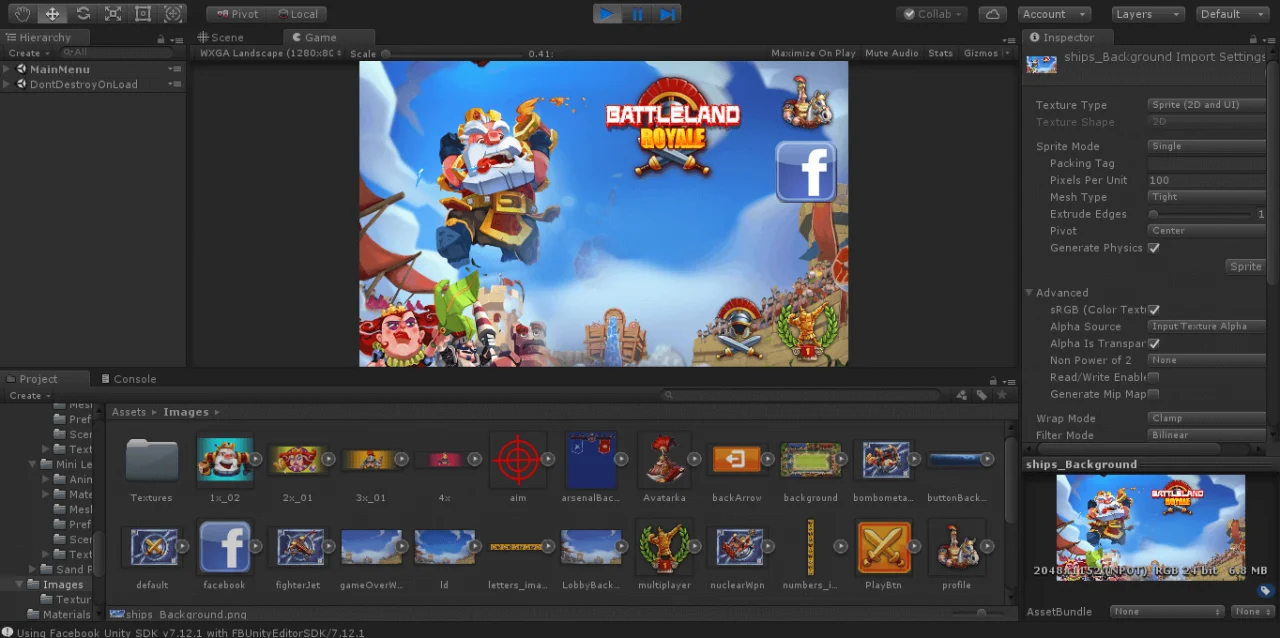1280x638 pixels.
Task: Click the favorites star icon in Project panel
Action: point(1001,395)
